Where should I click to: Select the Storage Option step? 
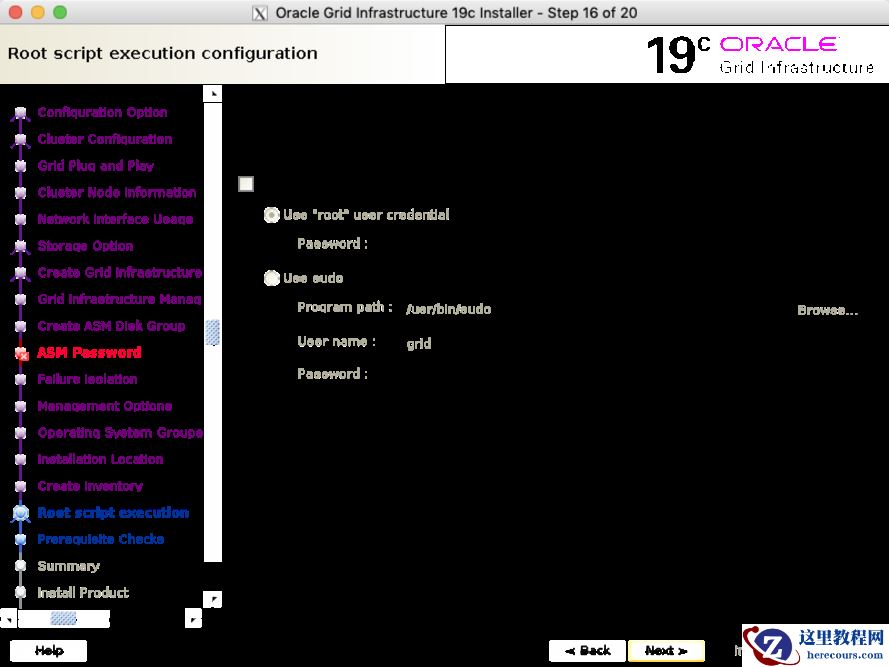[85, 246]
